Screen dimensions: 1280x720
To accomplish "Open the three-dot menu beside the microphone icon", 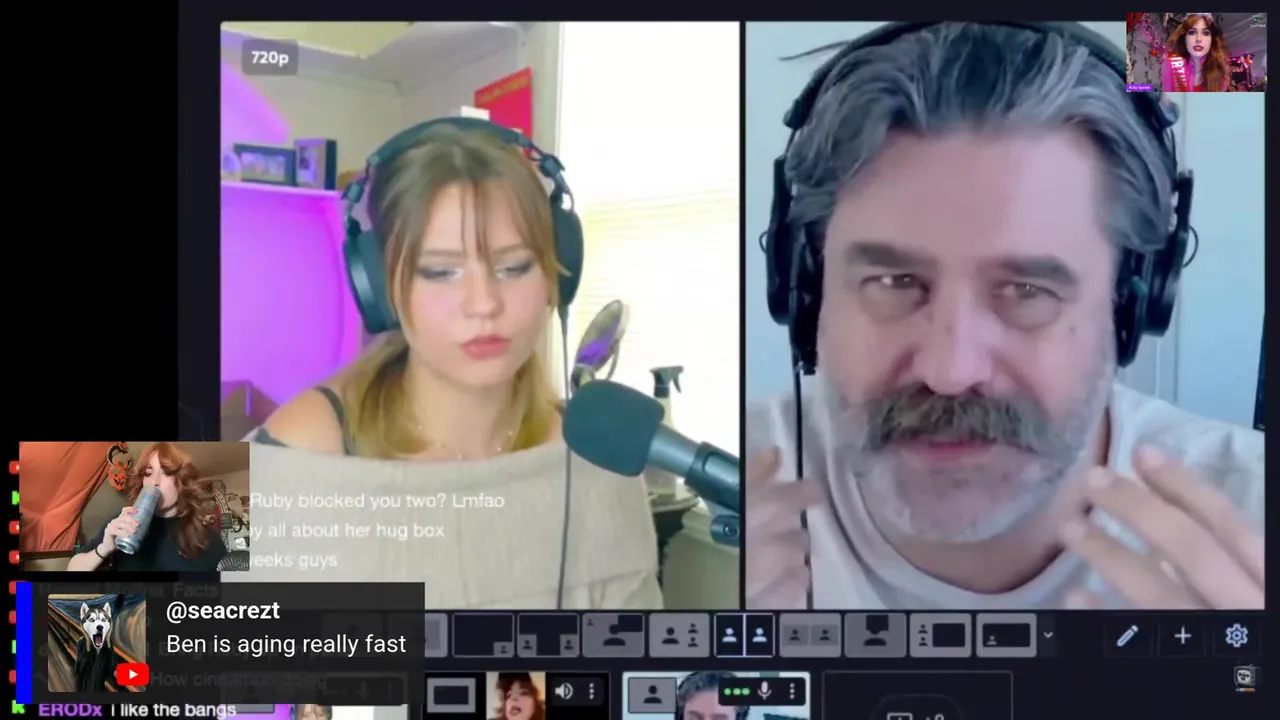I will coord(792,691).
